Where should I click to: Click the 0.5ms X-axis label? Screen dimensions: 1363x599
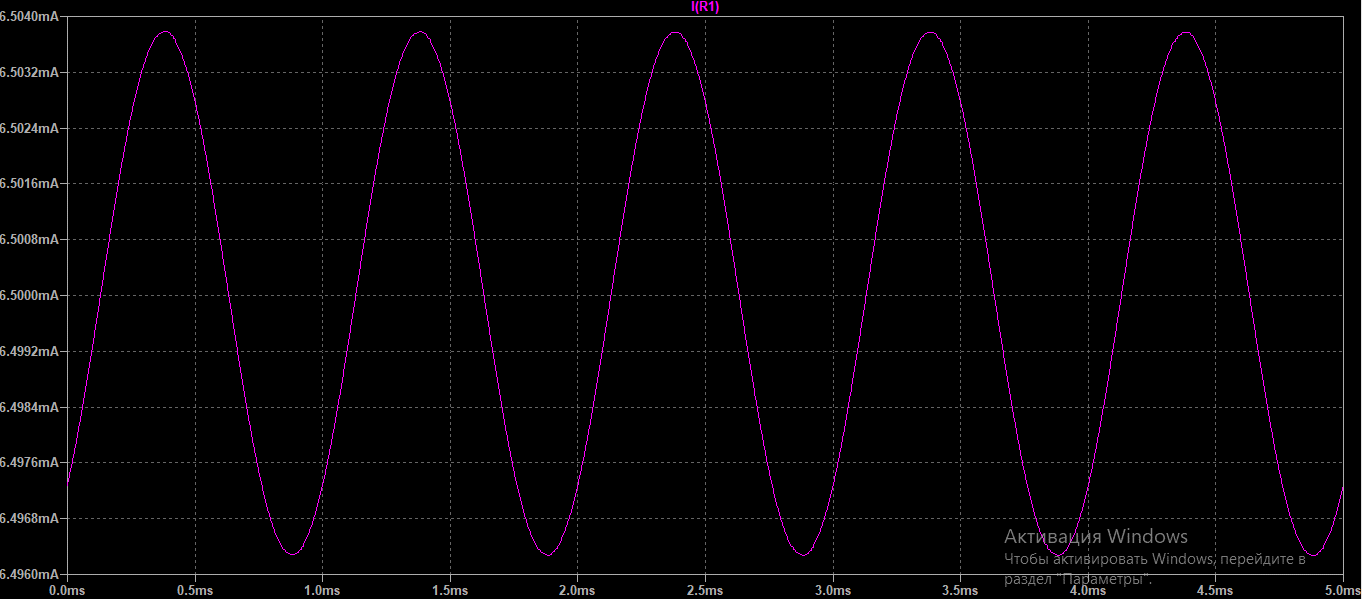(x=194, y=591)
